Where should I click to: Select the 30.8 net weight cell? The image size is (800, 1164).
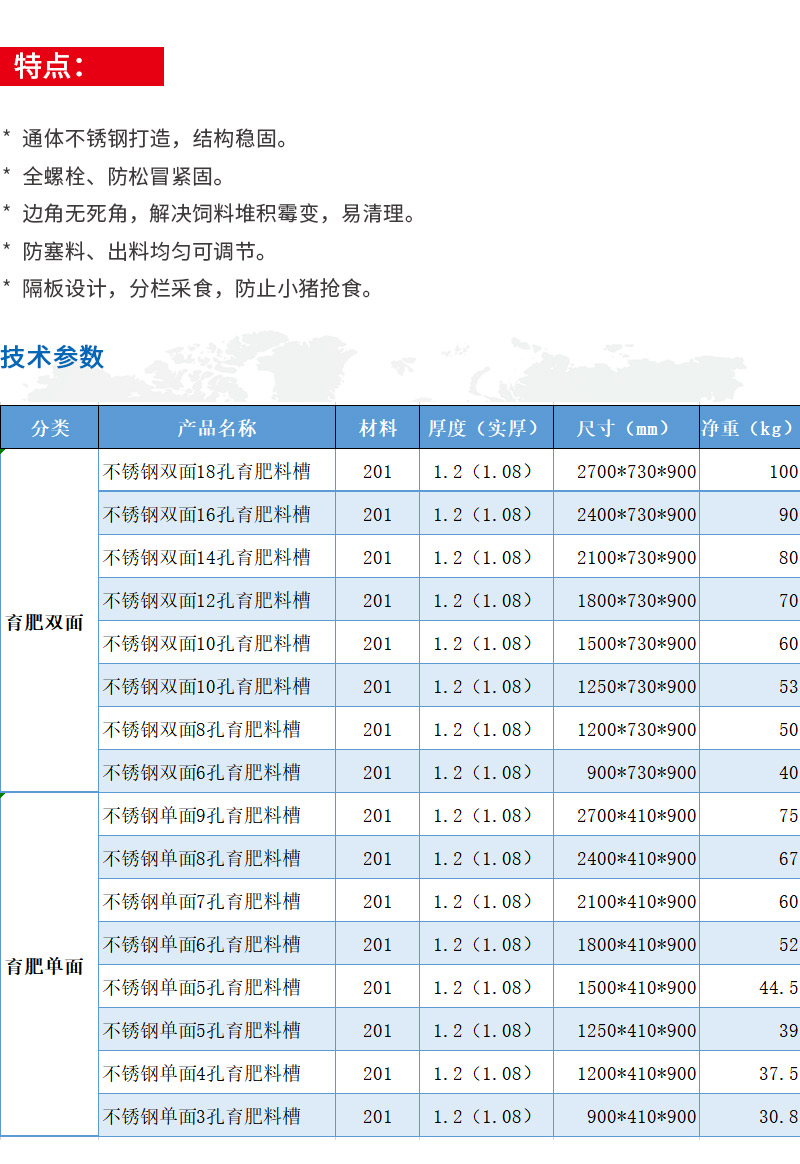click(778, 1116)
